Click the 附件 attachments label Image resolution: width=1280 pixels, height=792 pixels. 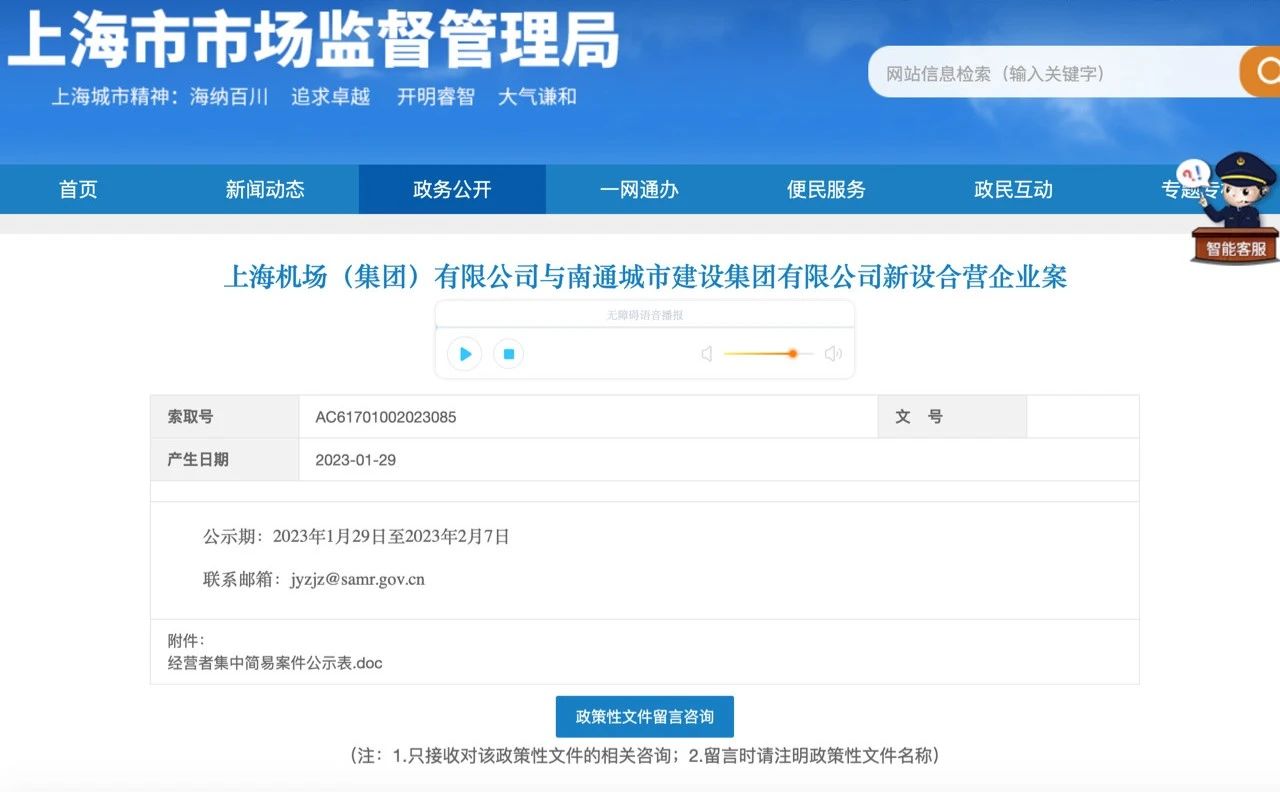pyautogui.click(x=186, y=640)
